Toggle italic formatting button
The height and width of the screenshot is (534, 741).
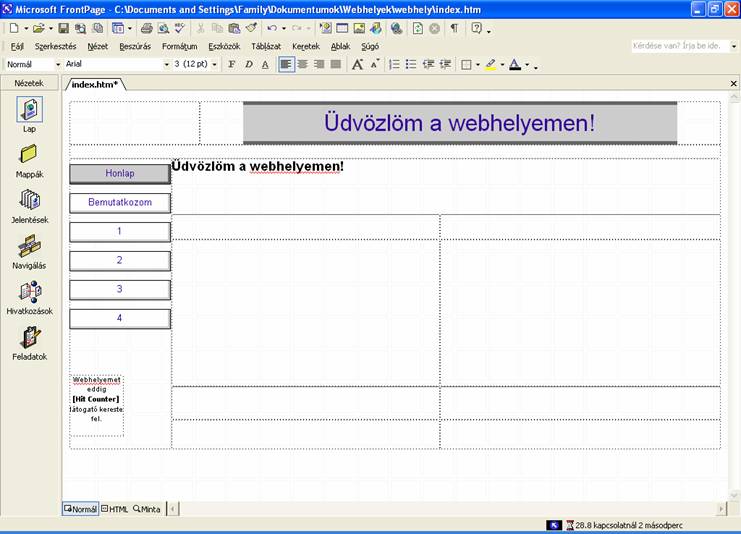pyautogui.click(x=248, y=64)
